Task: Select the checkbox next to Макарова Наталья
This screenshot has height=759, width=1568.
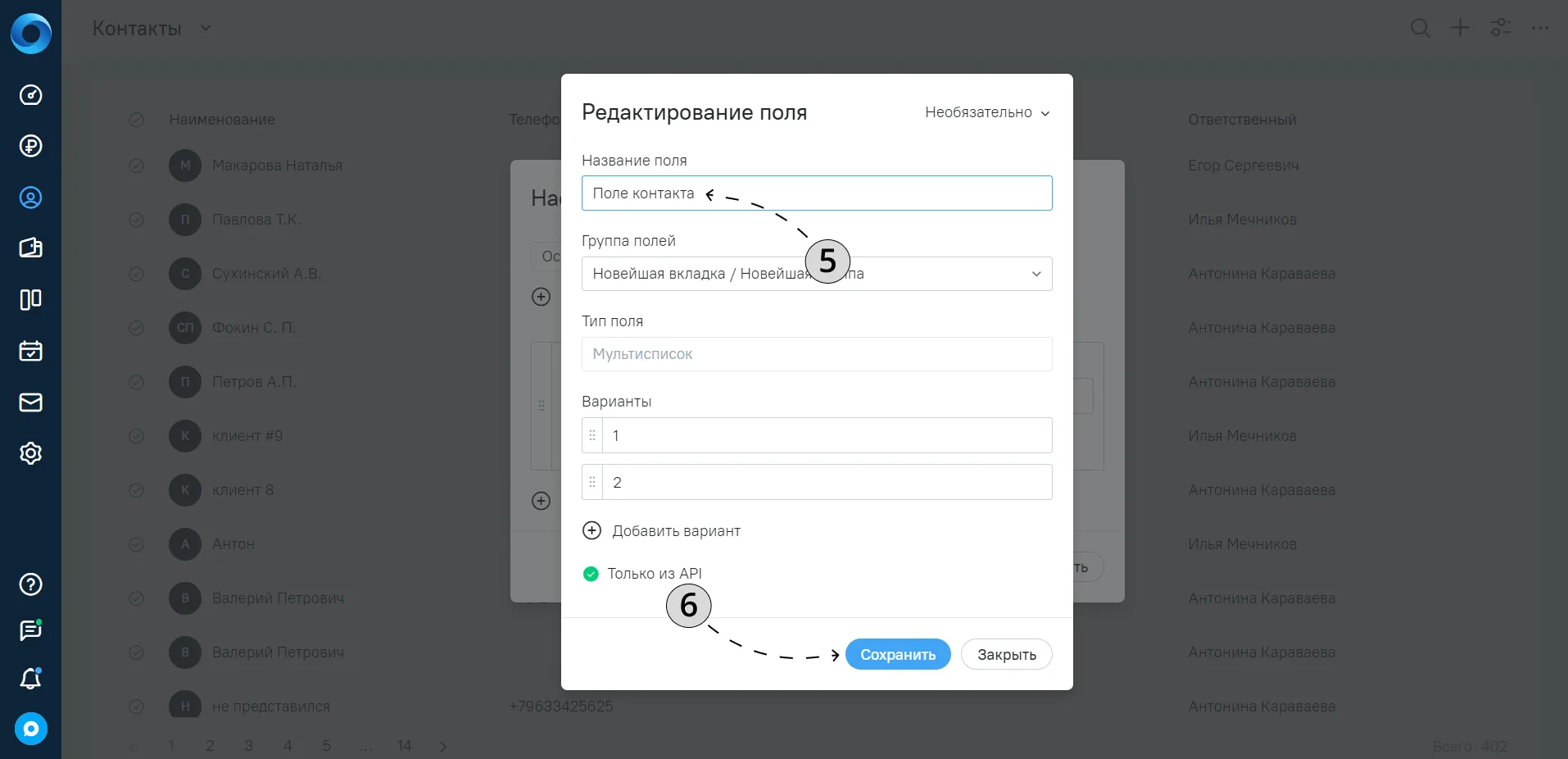Action: pyautogui.click(x=137, y=166)
